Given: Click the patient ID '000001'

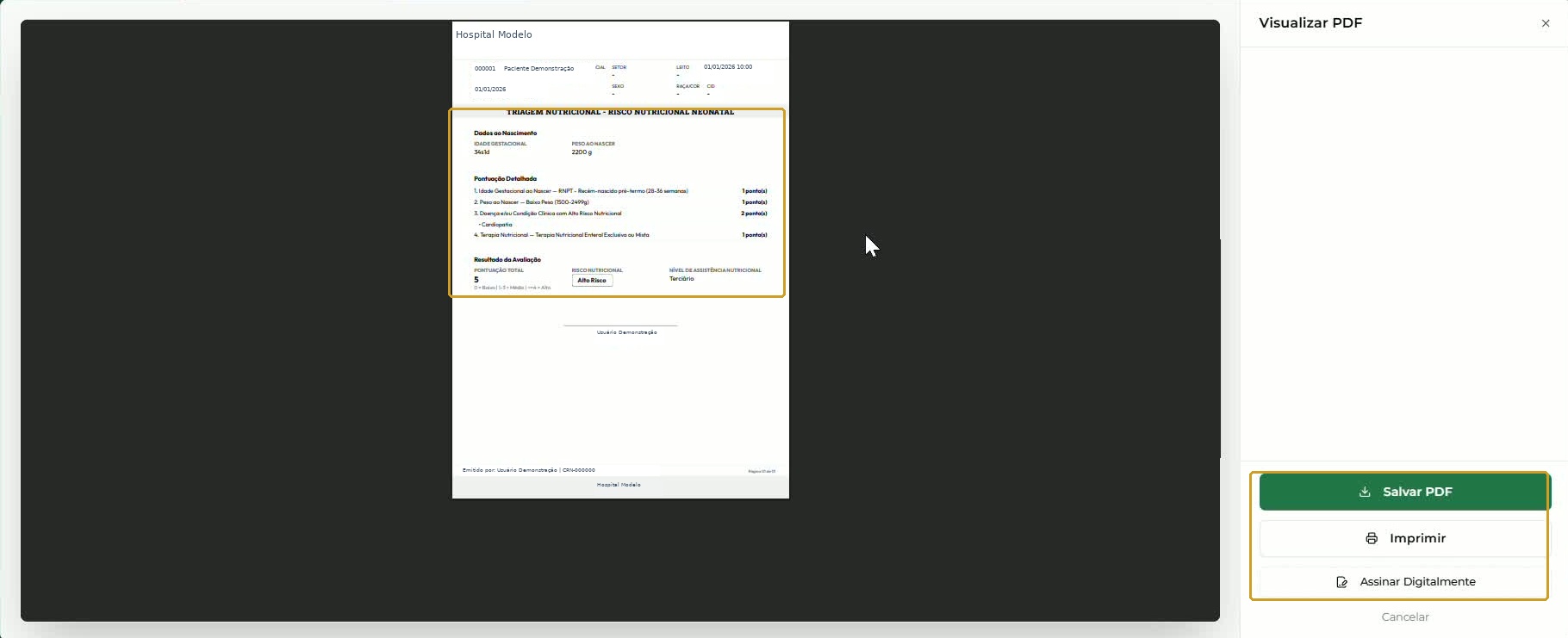Looking at the screenshot, I should click(485, 68).
